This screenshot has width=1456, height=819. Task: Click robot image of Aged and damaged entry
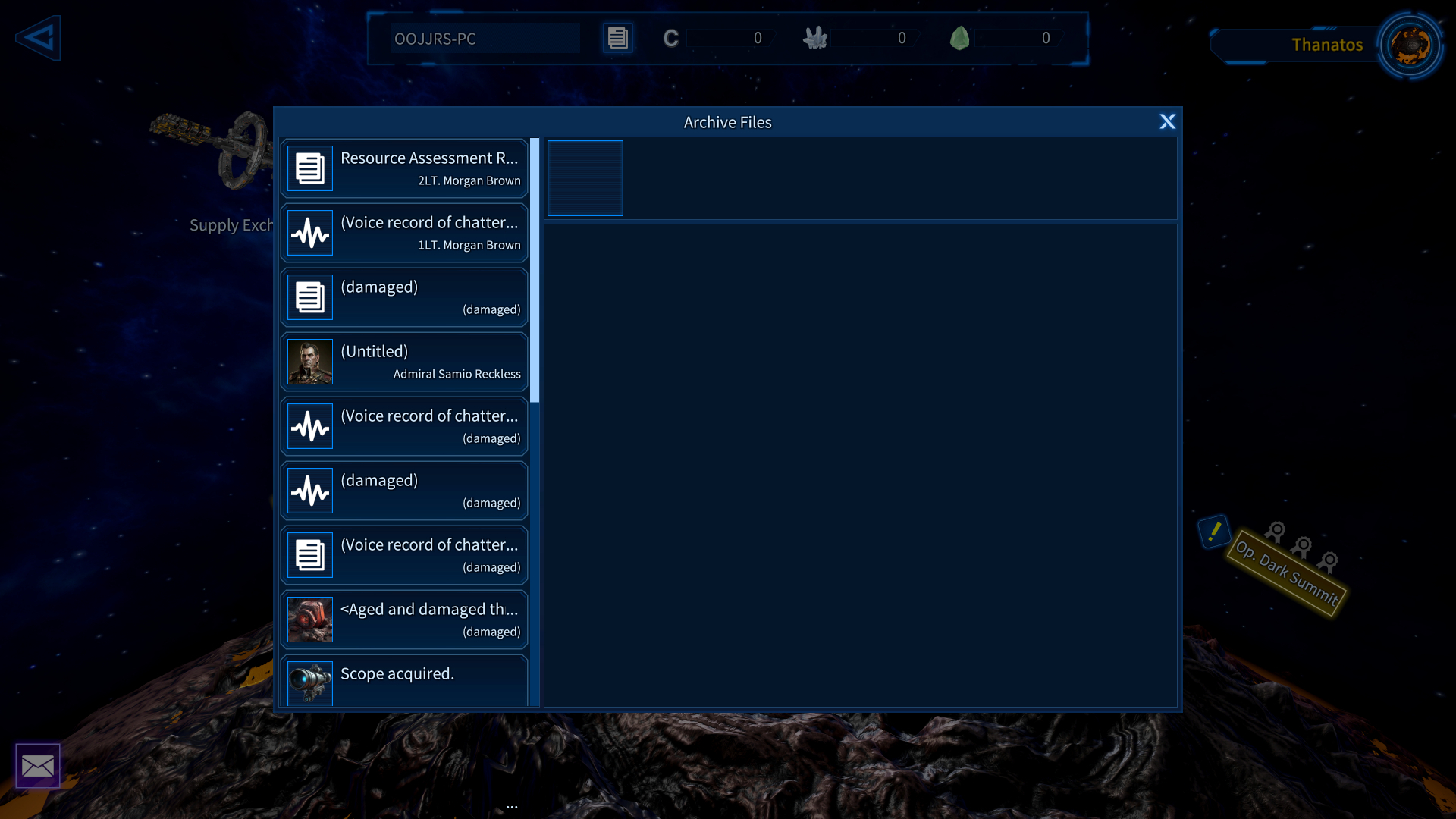(310, 620)
